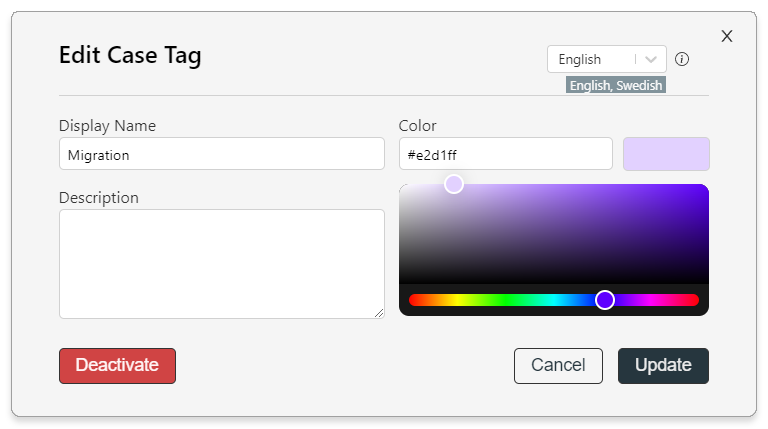Open the English language dropdown

point(606,59)
